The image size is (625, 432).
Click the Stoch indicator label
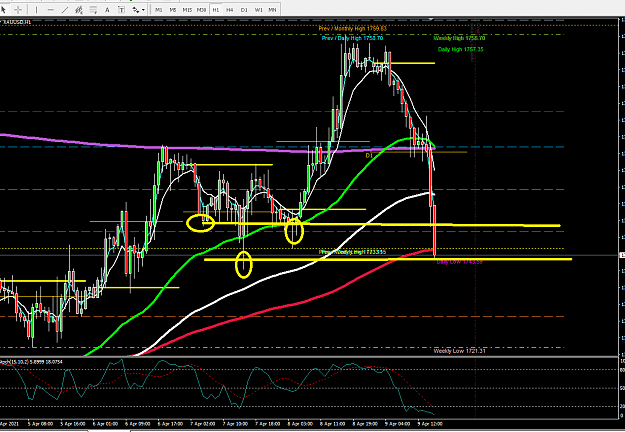31,362
